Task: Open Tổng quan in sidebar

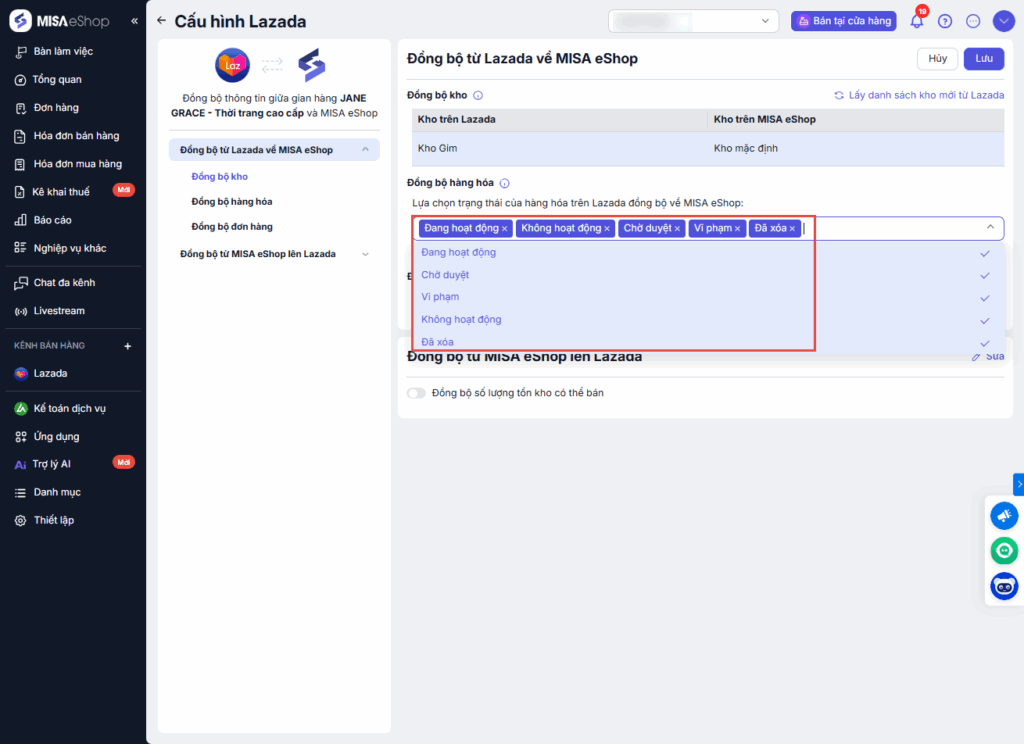Action: 57,79
